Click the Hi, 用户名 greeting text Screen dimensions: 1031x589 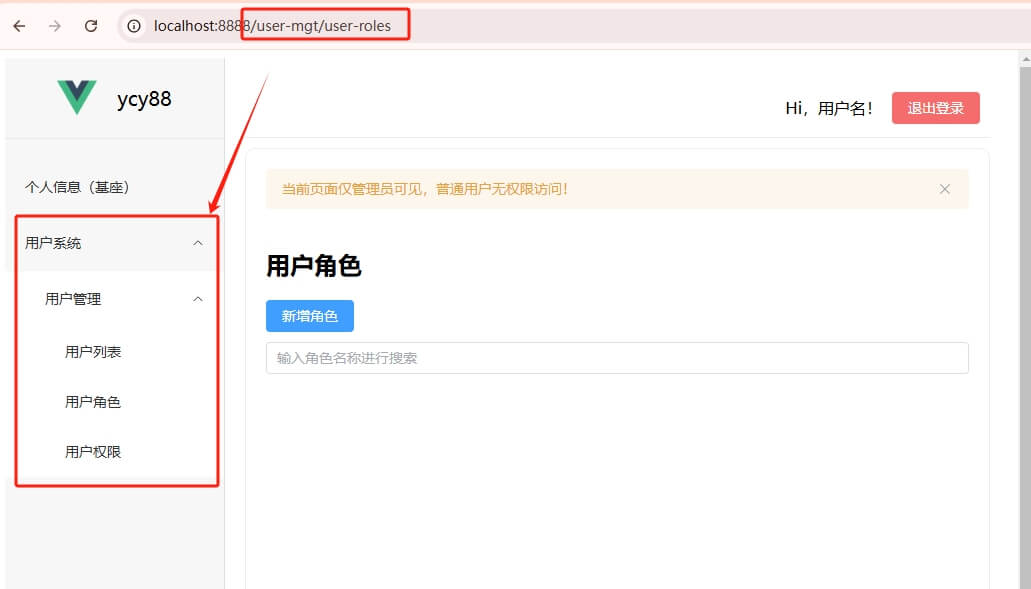pos(829,108)
